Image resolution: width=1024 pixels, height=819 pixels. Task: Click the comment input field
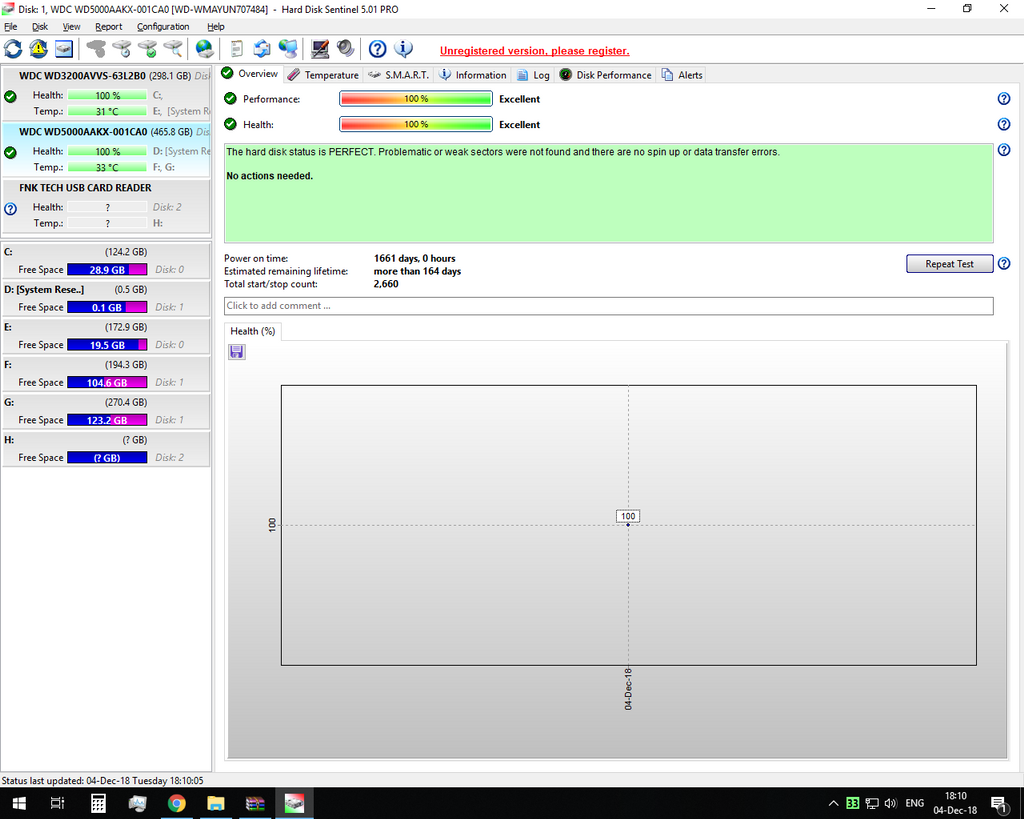[609, 306]
